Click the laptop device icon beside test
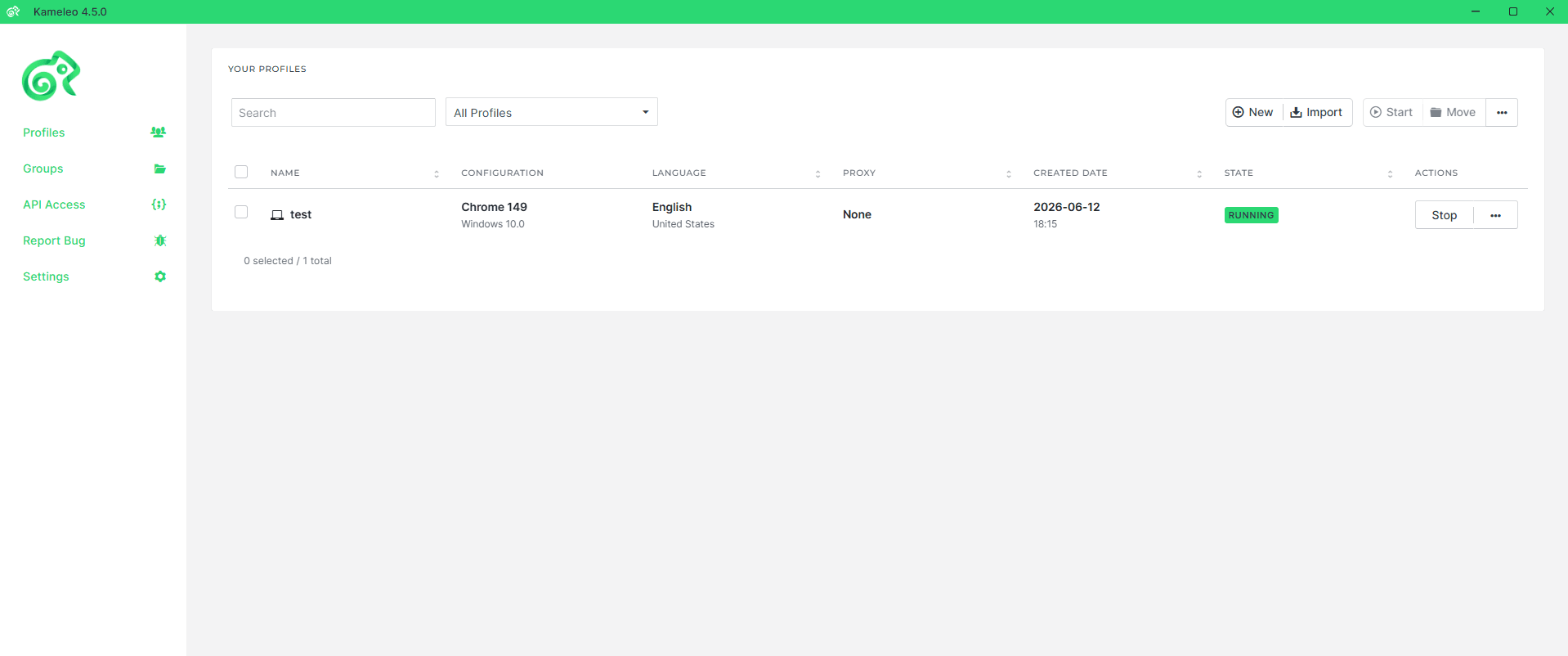 coord(277,215)
